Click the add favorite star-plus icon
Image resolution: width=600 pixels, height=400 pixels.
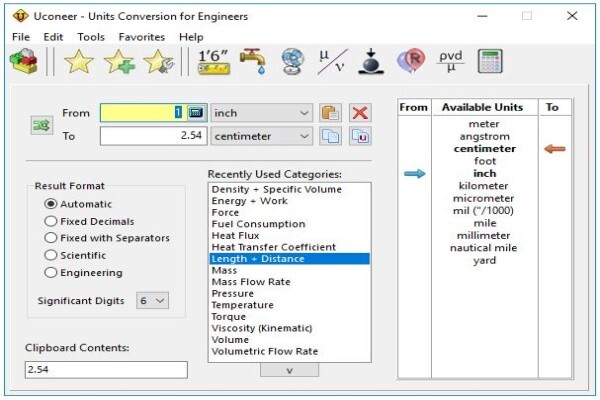pyautogui.click(x=119, y=61)
